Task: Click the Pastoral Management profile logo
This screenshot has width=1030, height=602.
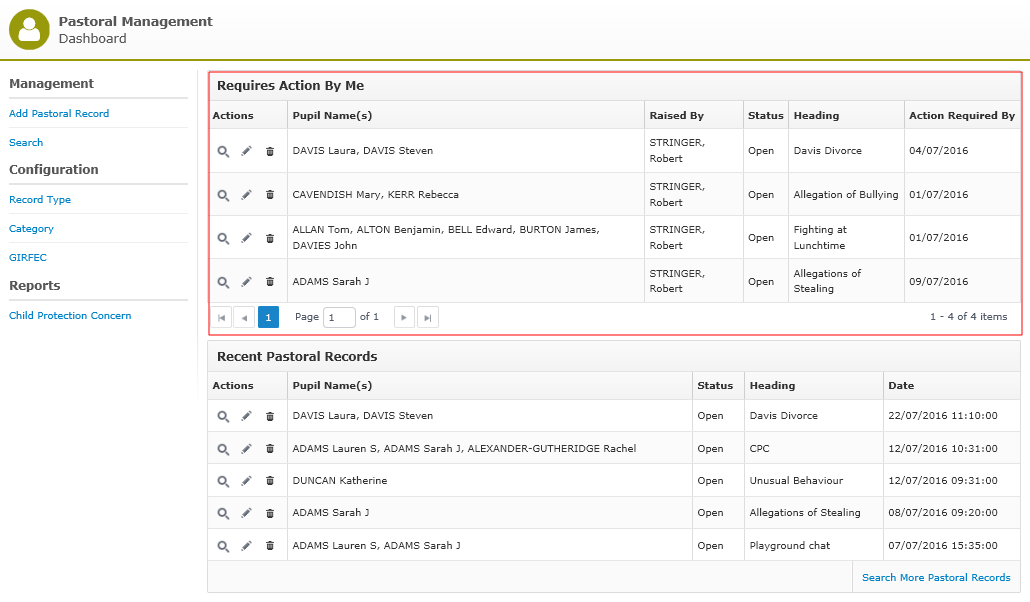Action: [29, 30]
